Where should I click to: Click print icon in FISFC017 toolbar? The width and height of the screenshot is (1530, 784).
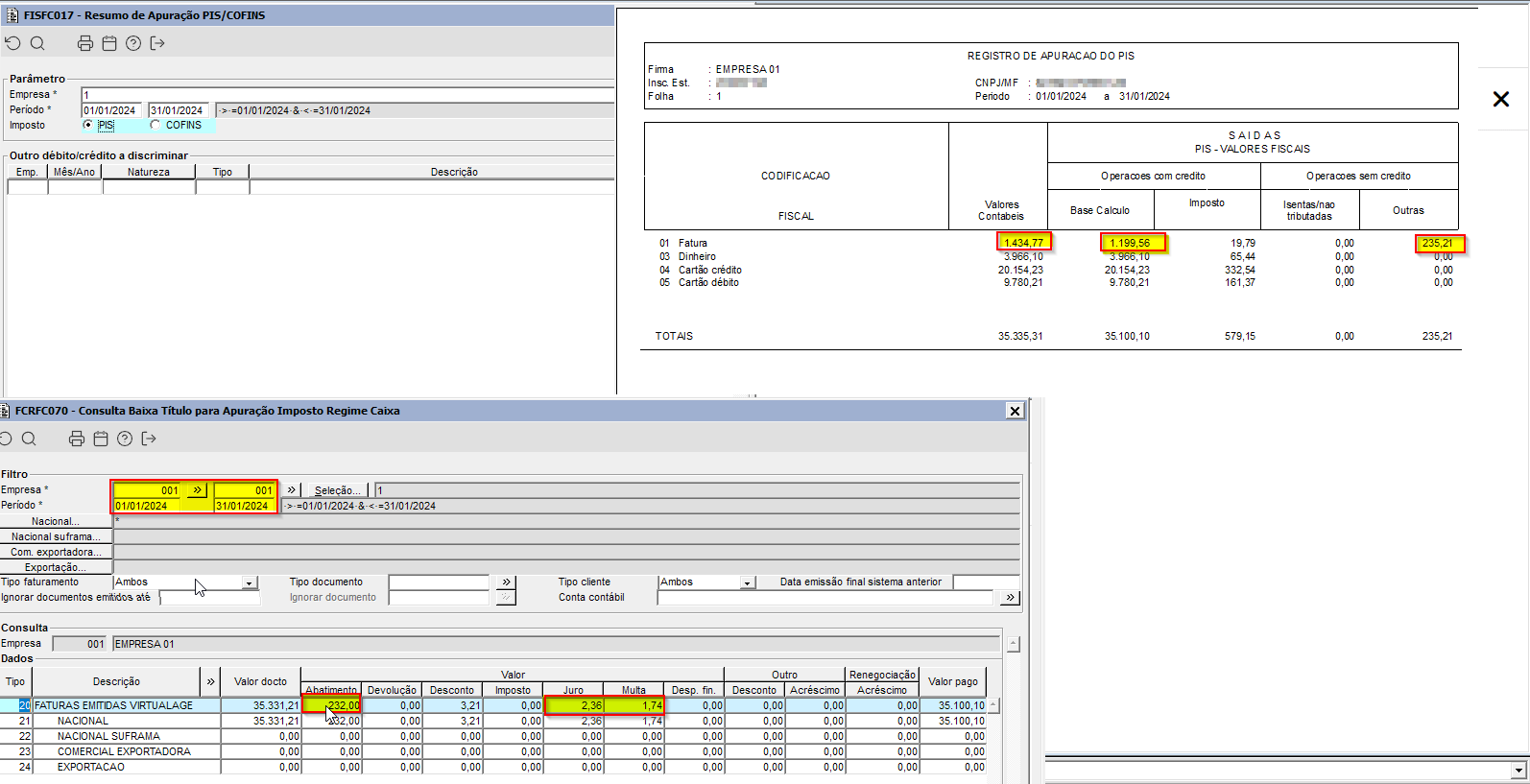pos(85,43)
